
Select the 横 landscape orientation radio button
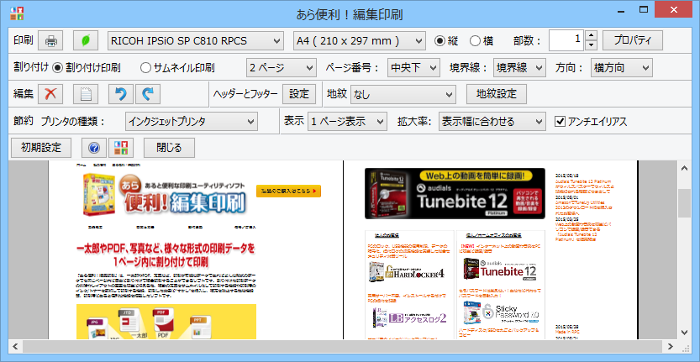pos(475,41)
